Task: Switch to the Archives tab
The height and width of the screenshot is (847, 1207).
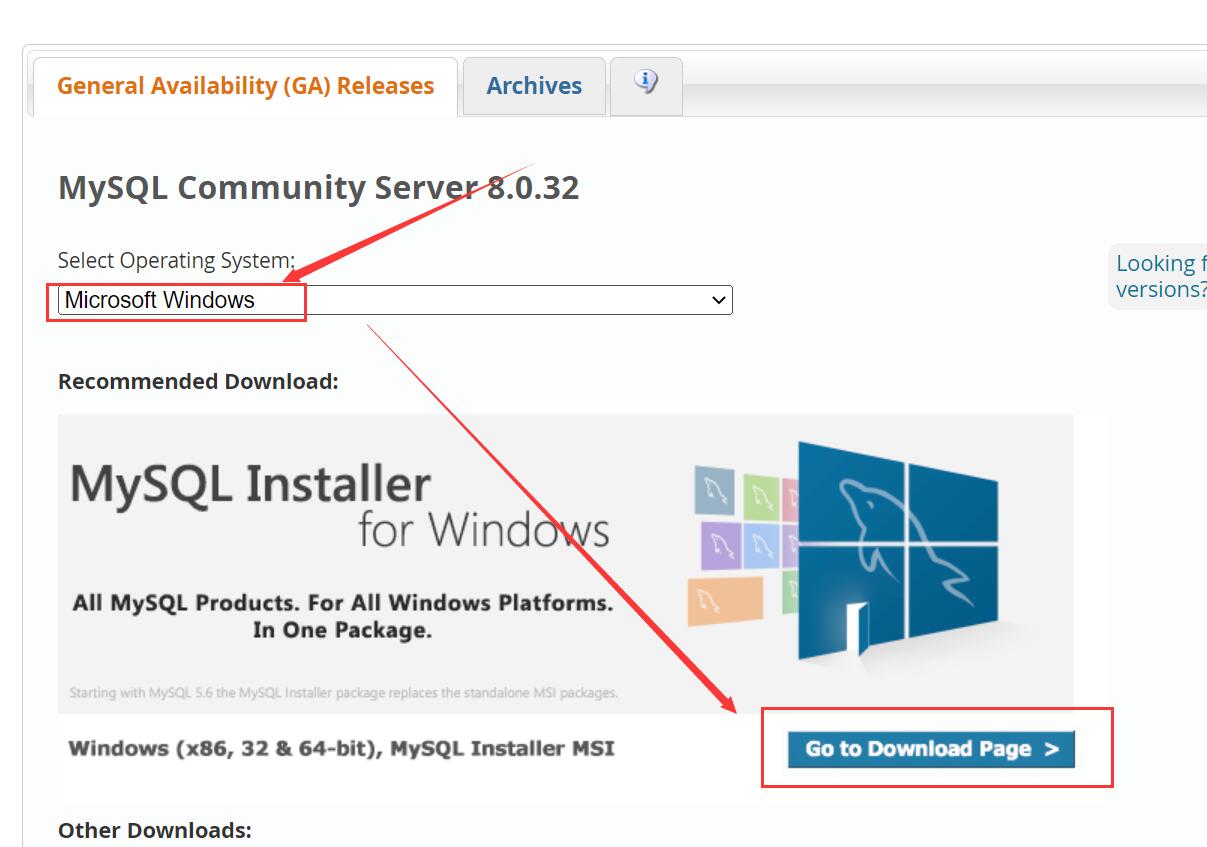Action: 534,86
